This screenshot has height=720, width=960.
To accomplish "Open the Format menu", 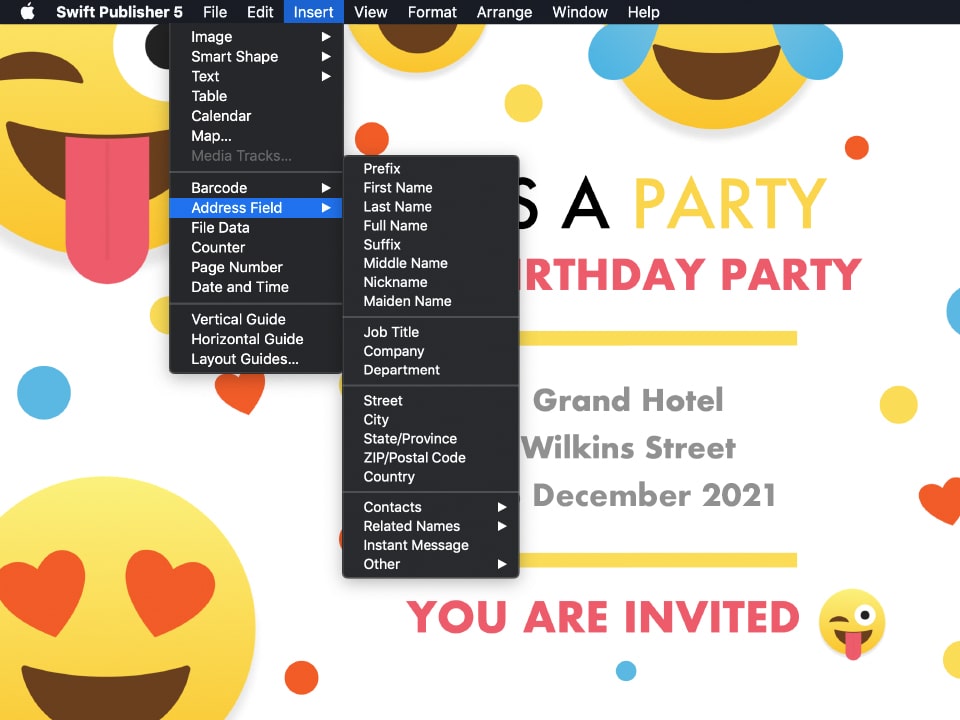I will [432, 12].
